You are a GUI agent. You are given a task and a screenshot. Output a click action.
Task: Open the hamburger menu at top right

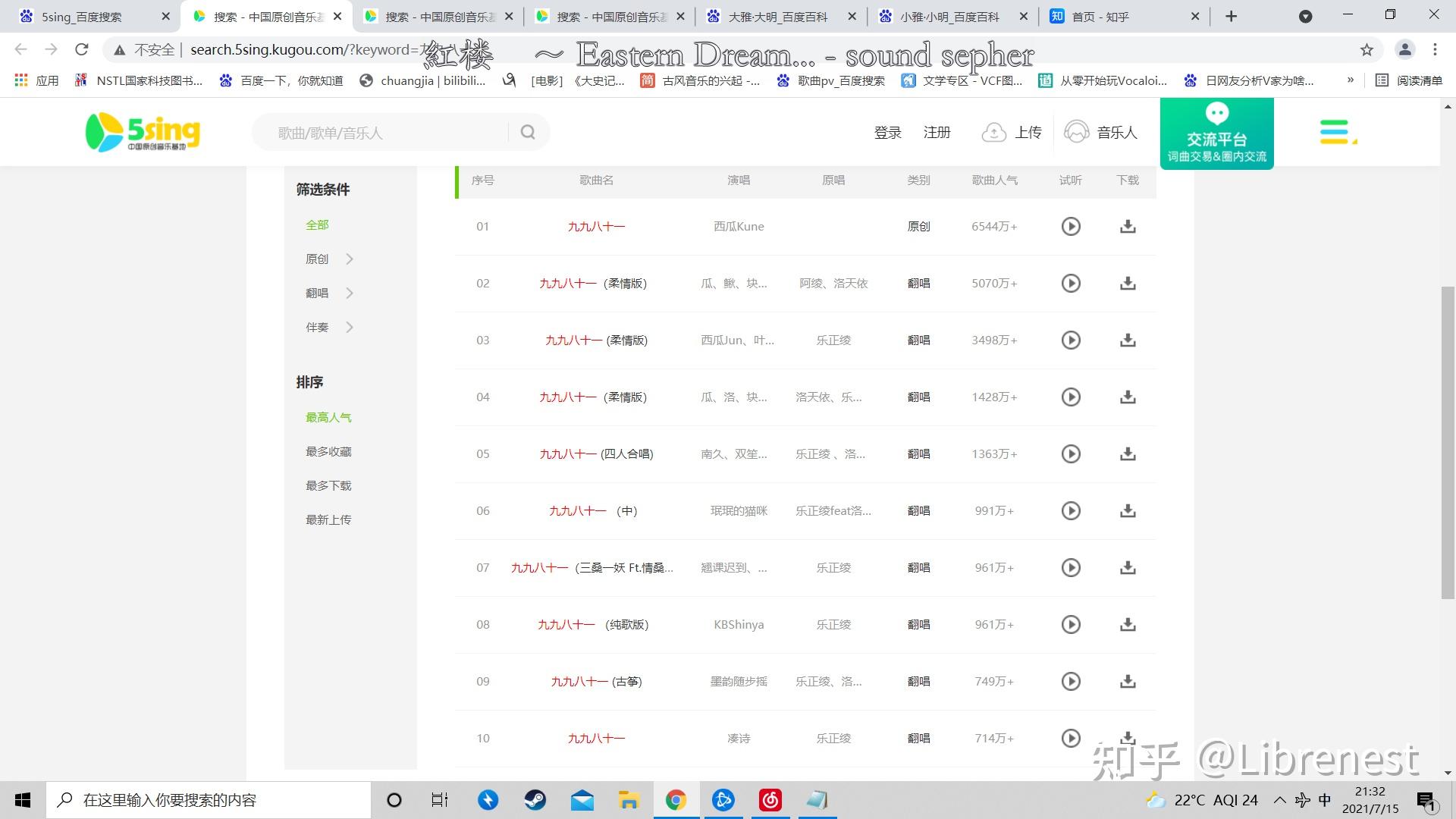1336,132
